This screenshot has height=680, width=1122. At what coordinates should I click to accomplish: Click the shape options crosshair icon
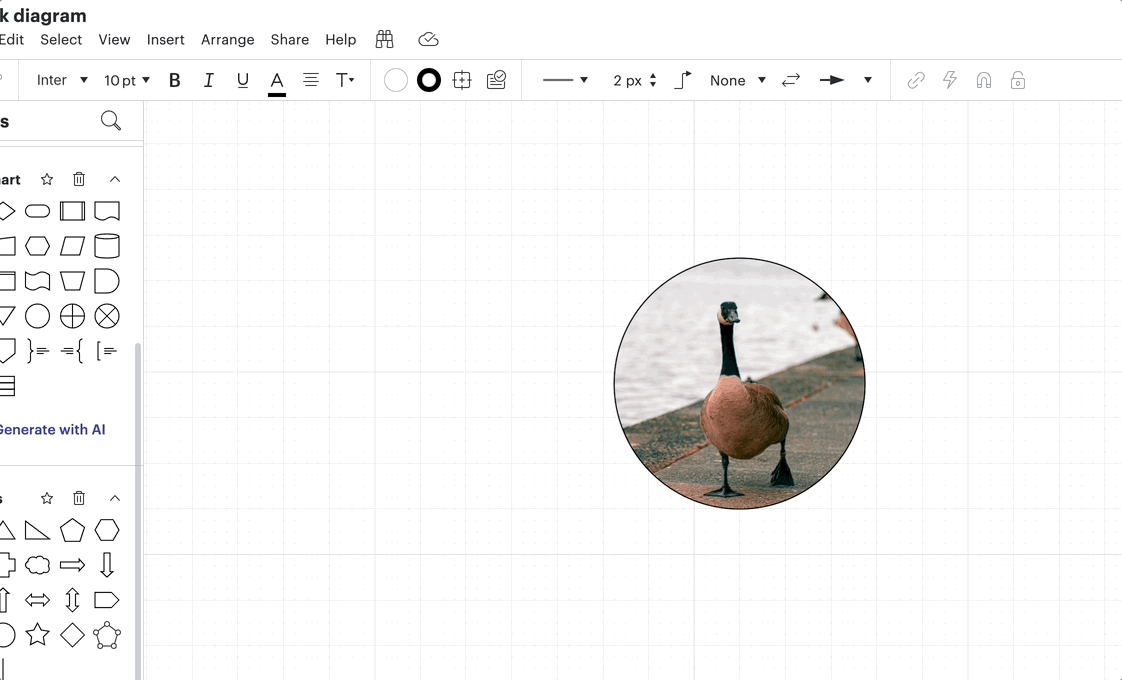pyautogui.click(x=462, y=80)
